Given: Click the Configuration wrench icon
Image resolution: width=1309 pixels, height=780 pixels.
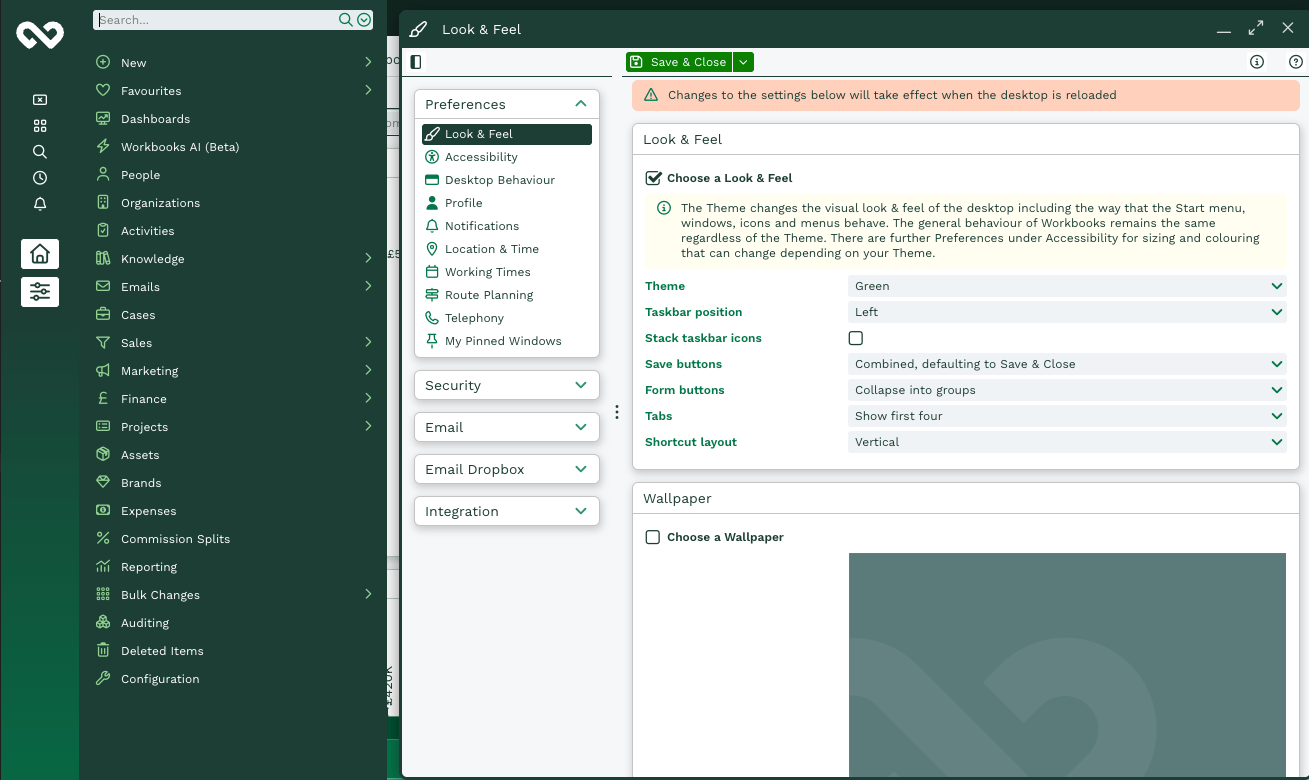Looking at the screenshot, I should point(103,678).
